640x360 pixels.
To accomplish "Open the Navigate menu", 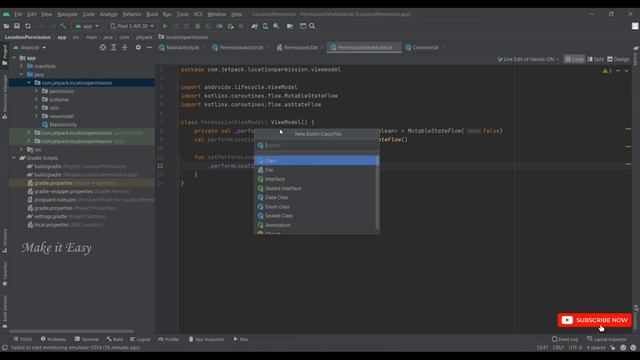I will pos(67,14).
